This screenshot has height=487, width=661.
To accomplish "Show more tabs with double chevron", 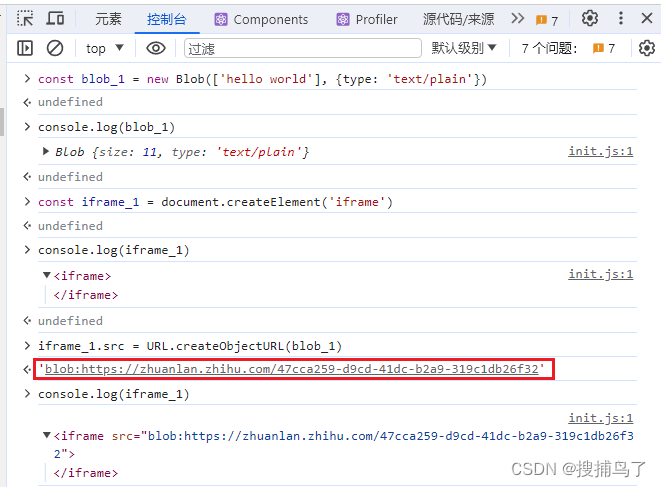I will point(517,19).
